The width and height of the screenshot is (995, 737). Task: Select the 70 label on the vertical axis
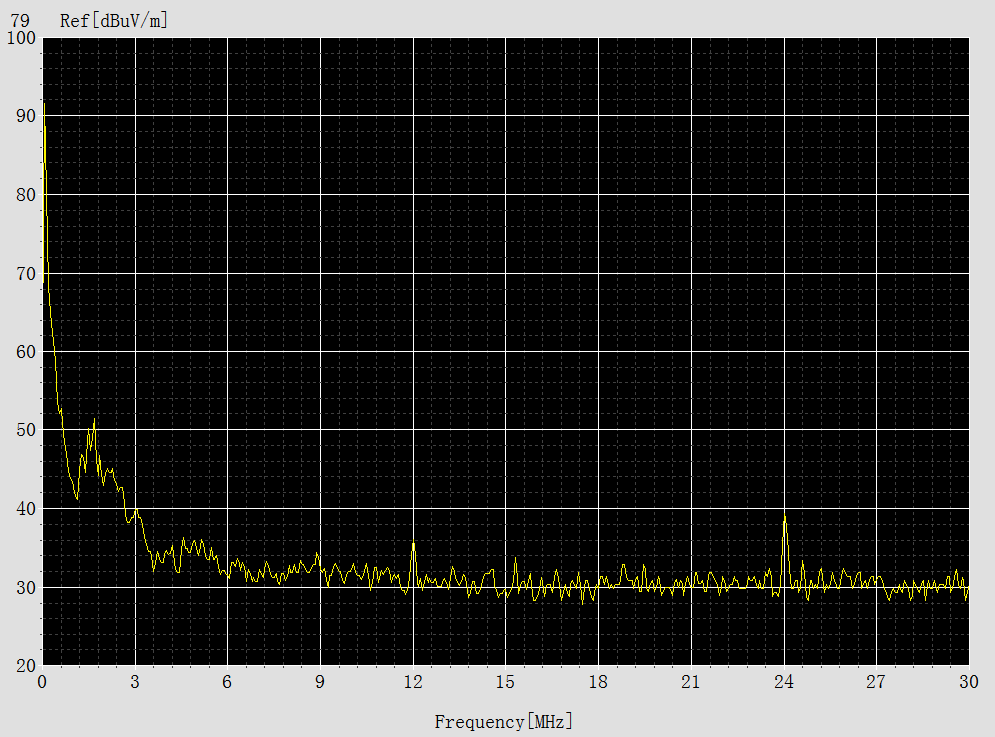point(26,274)
